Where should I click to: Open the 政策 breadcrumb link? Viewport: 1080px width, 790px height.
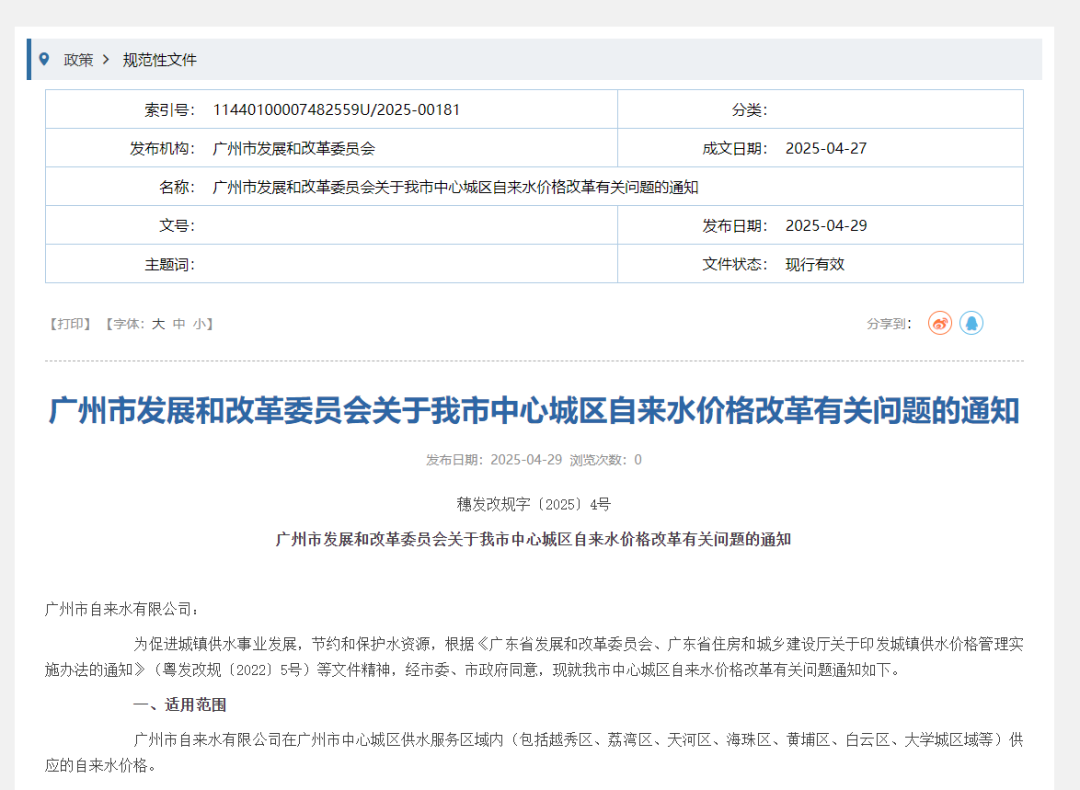(79, 60)
